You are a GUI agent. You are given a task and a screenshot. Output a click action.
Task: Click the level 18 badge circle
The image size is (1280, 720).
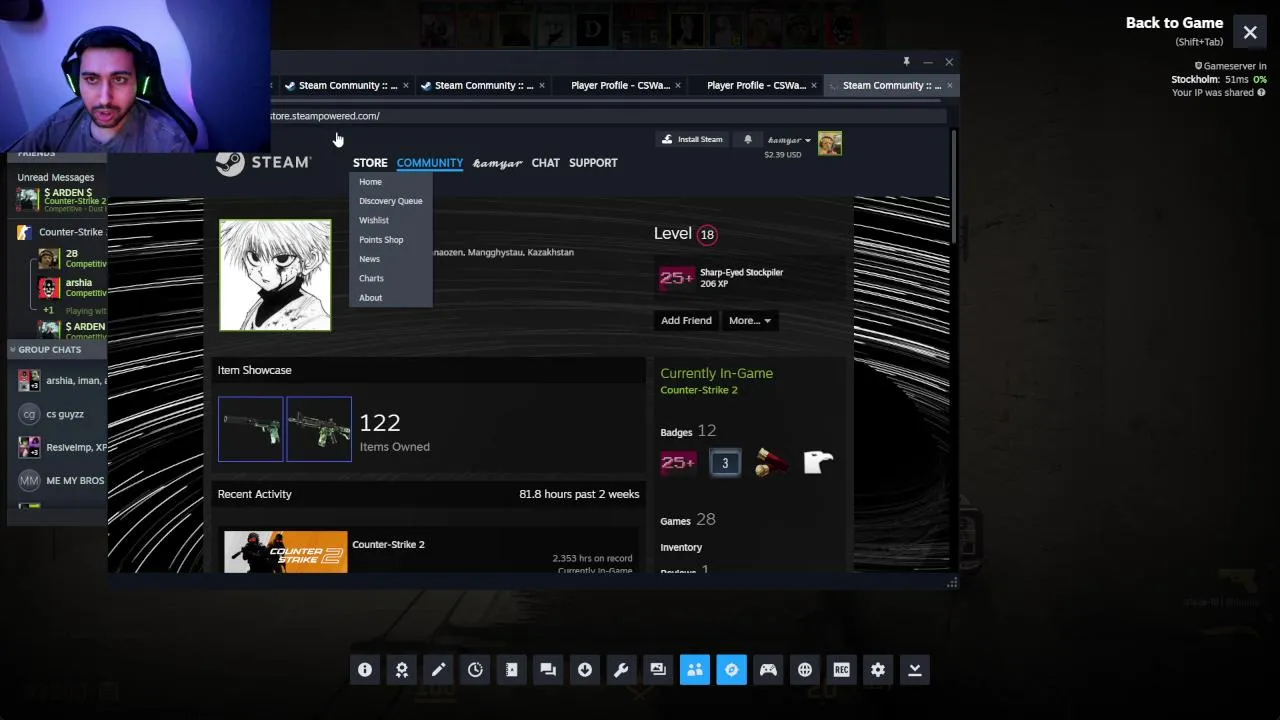[x=707, y=235]
